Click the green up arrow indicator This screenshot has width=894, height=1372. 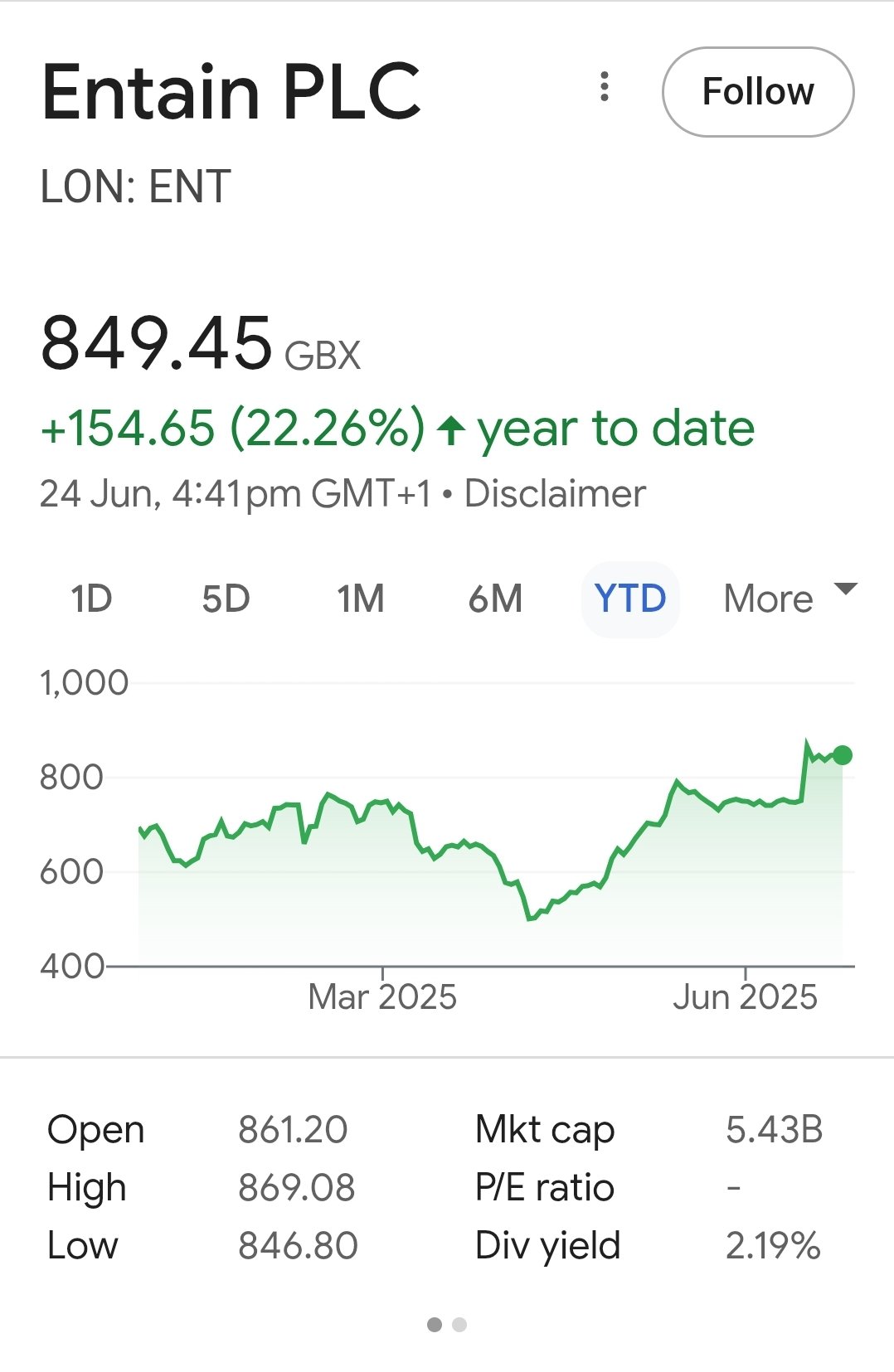coord(450,429)
